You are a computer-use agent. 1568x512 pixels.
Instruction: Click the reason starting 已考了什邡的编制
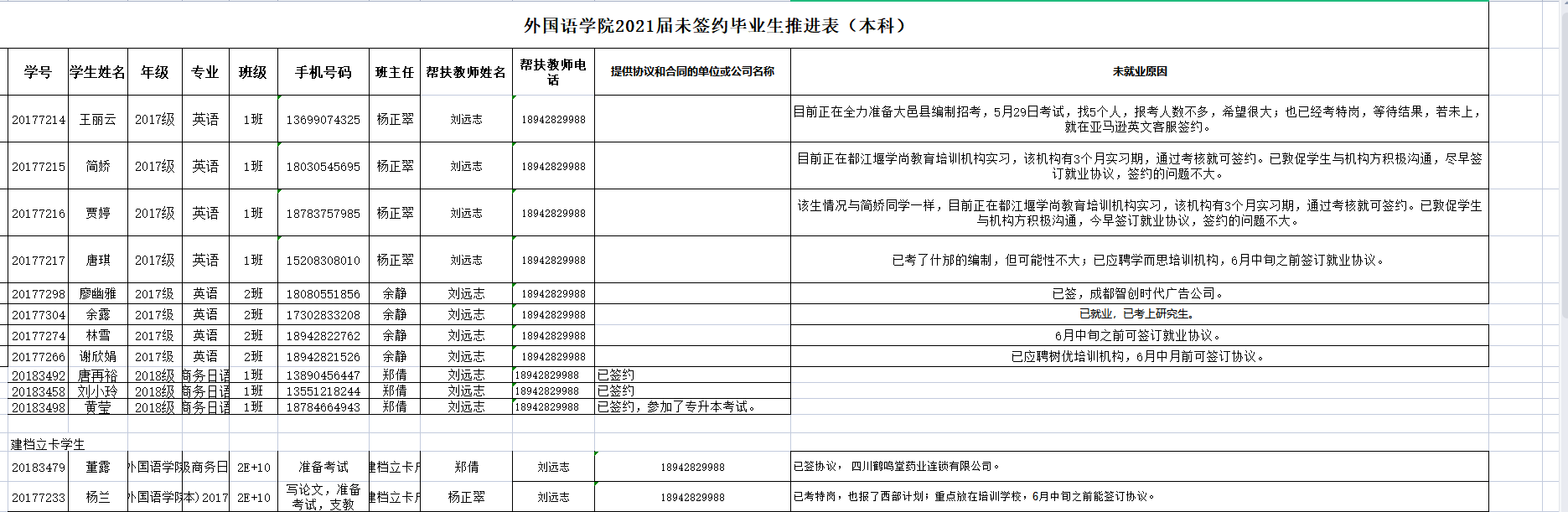point(1140,260)
